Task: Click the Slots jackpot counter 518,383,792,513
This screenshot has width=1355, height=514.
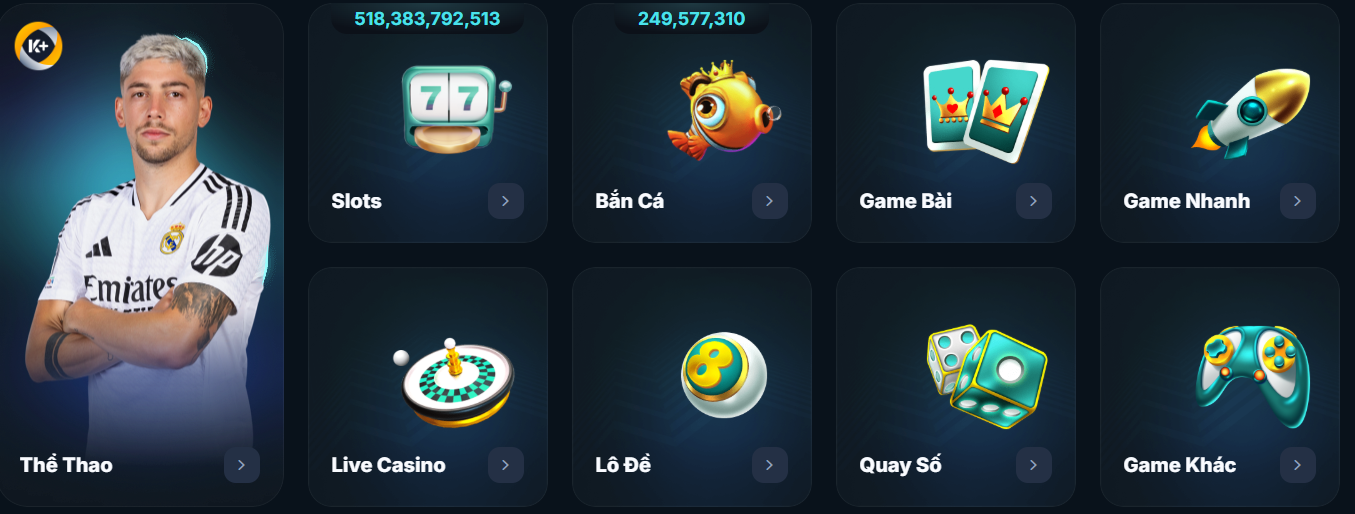Action: point(427,19)
